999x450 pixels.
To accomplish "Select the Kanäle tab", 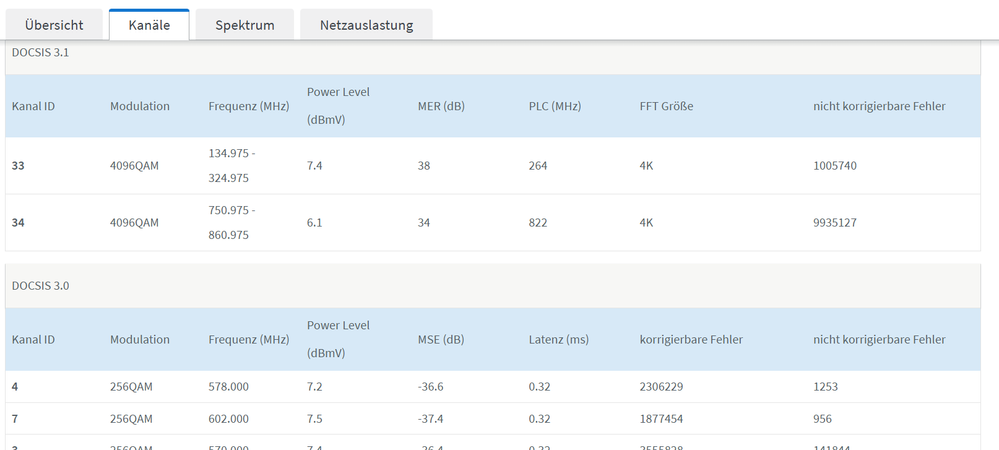I will 149,25.
